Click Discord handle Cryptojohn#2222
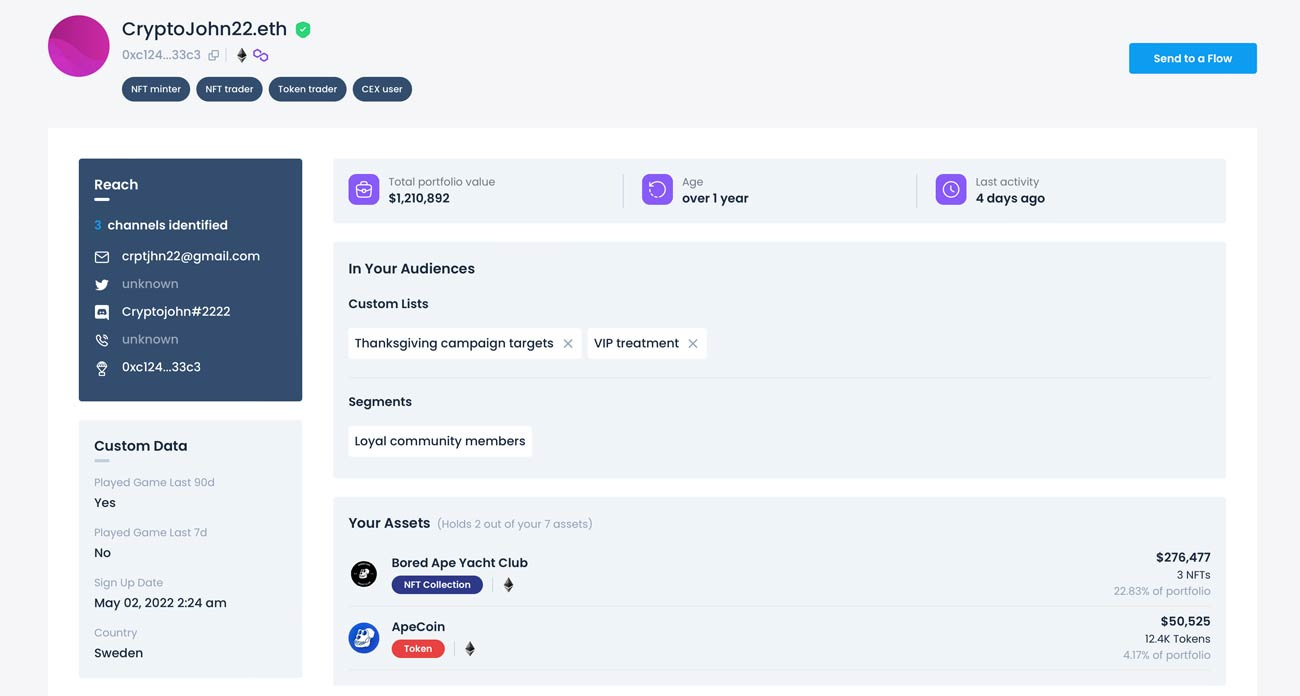 click(176, 311)
